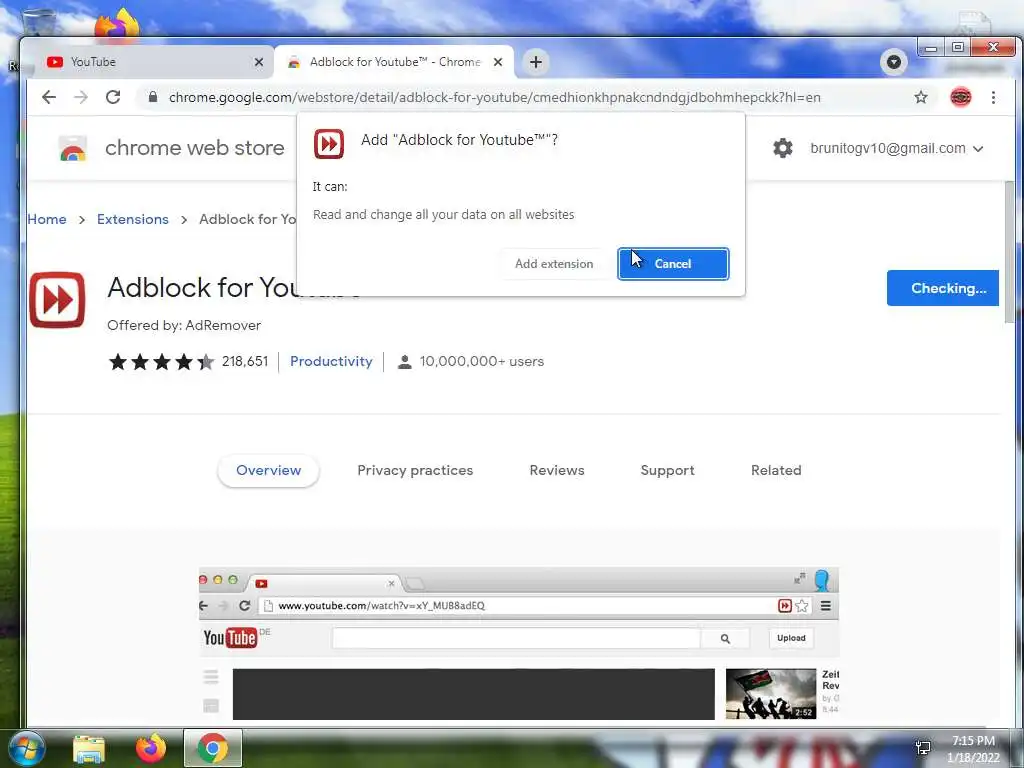
Task: Click the Chrome Web Store logo
Action: coord(72,148)
